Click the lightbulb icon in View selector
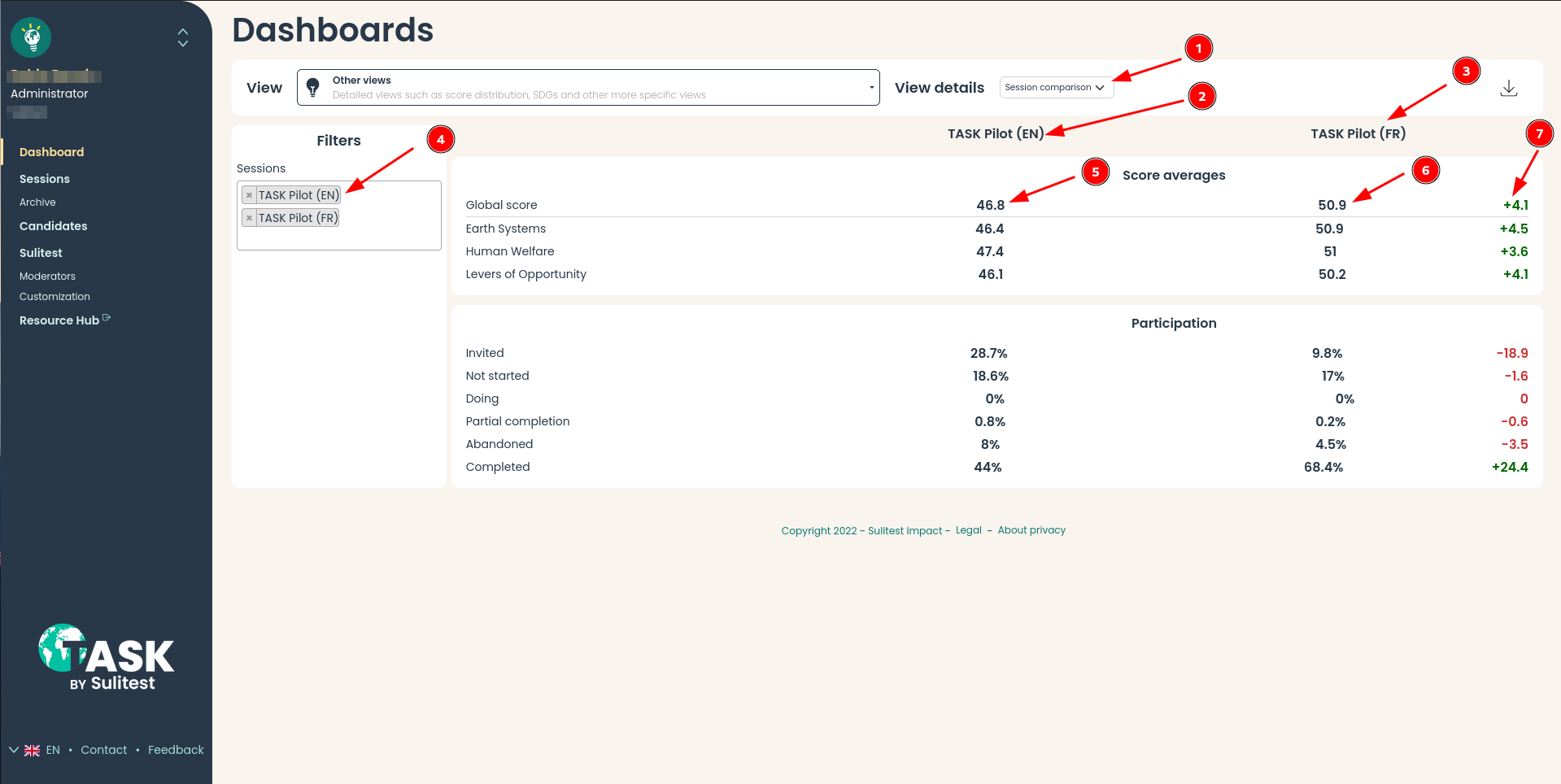 313,88
